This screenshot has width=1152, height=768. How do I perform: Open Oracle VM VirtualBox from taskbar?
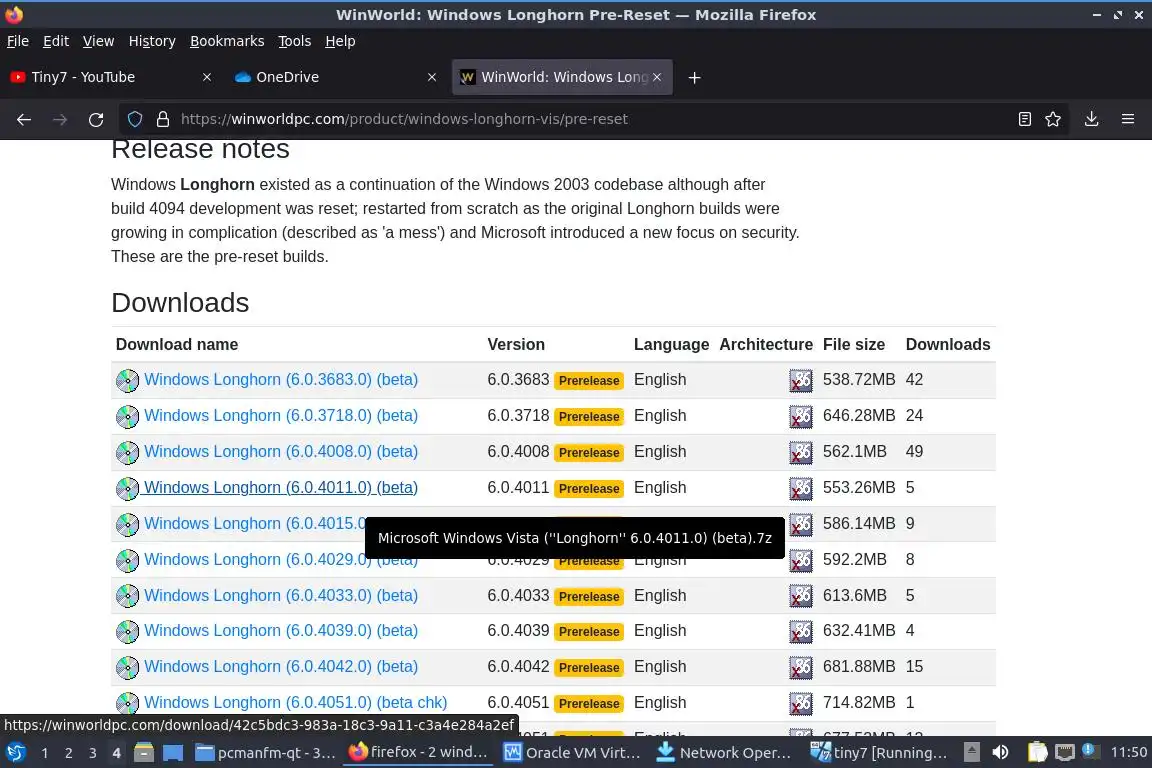(572, 753)
